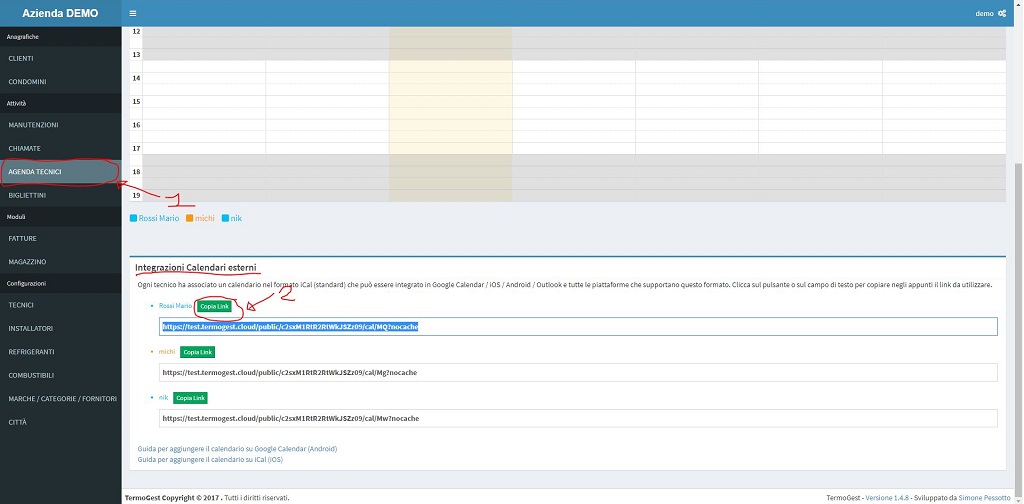1024x504 pixels.
Task: Toggle the orange michi legend swatch
Action: coord(189,218)
